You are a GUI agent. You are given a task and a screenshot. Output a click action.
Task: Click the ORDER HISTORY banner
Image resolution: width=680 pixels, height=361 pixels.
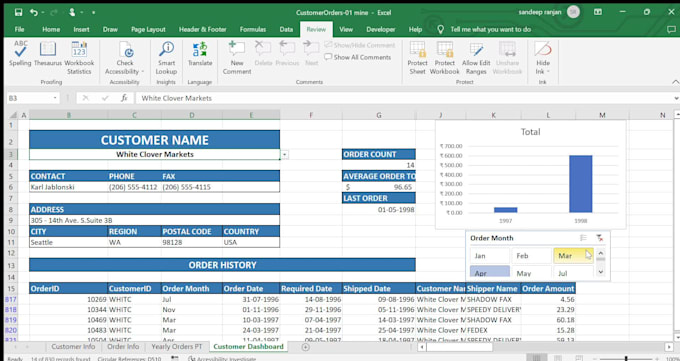(x=222, y=265)
